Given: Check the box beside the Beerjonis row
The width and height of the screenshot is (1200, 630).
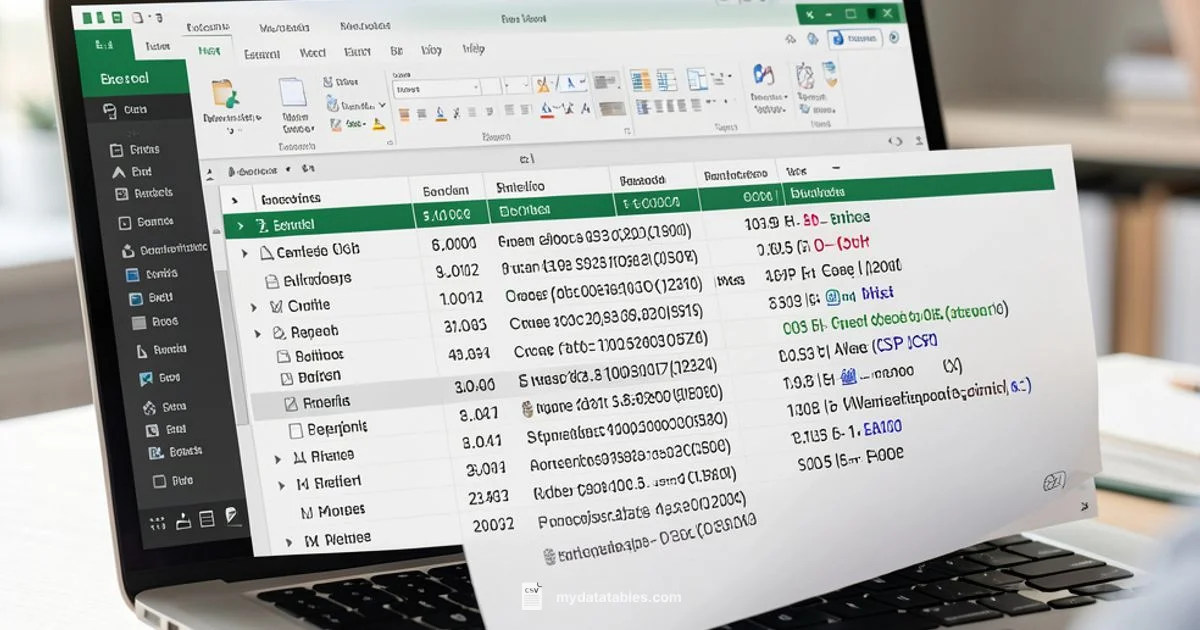Looking at the screenshot, I should [297, 427].
